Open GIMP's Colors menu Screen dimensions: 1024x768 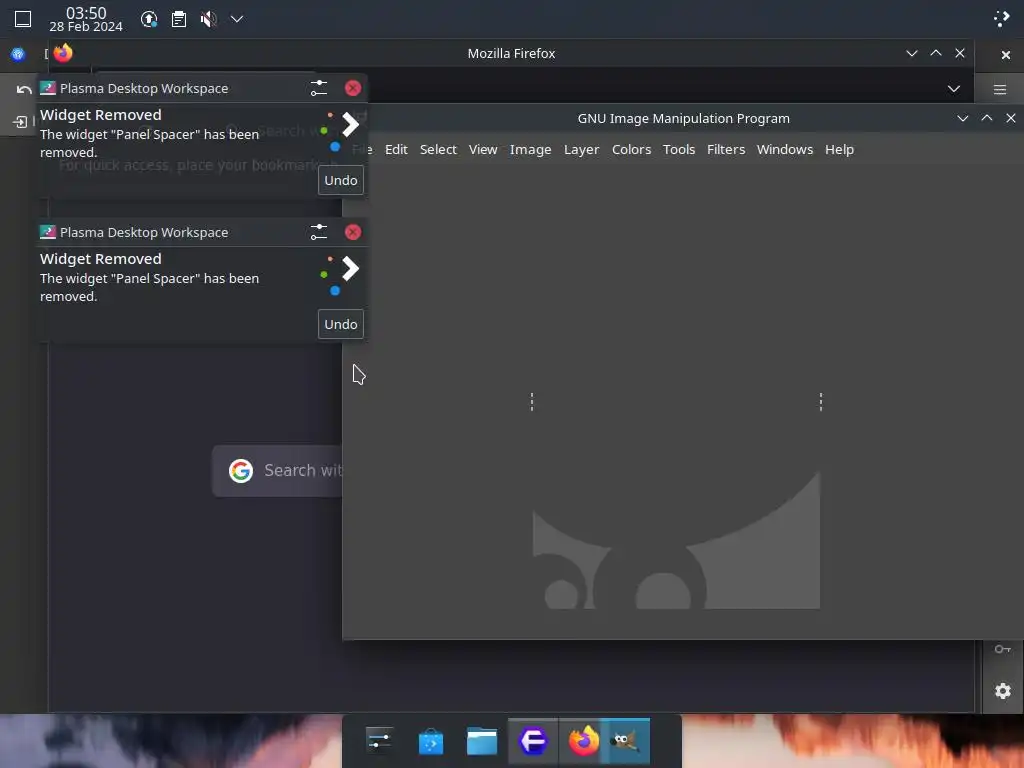coord(632,150)
